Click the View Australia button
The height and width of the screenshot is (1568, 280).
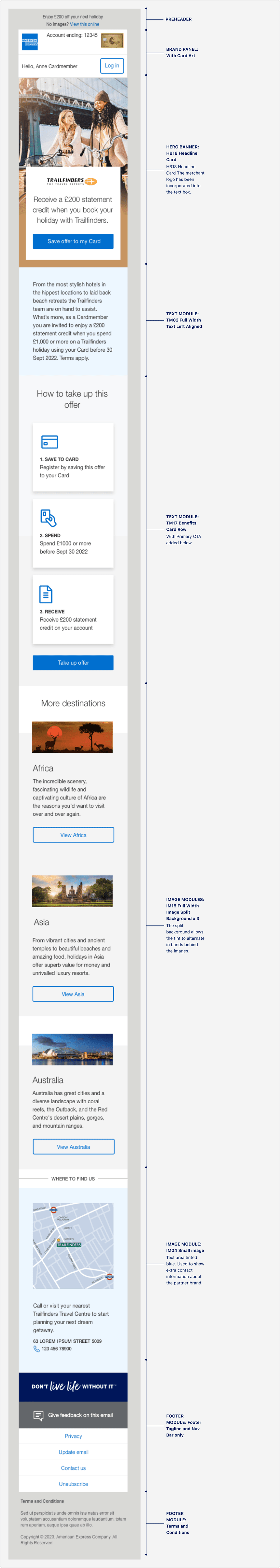[x=73, y=1147]
